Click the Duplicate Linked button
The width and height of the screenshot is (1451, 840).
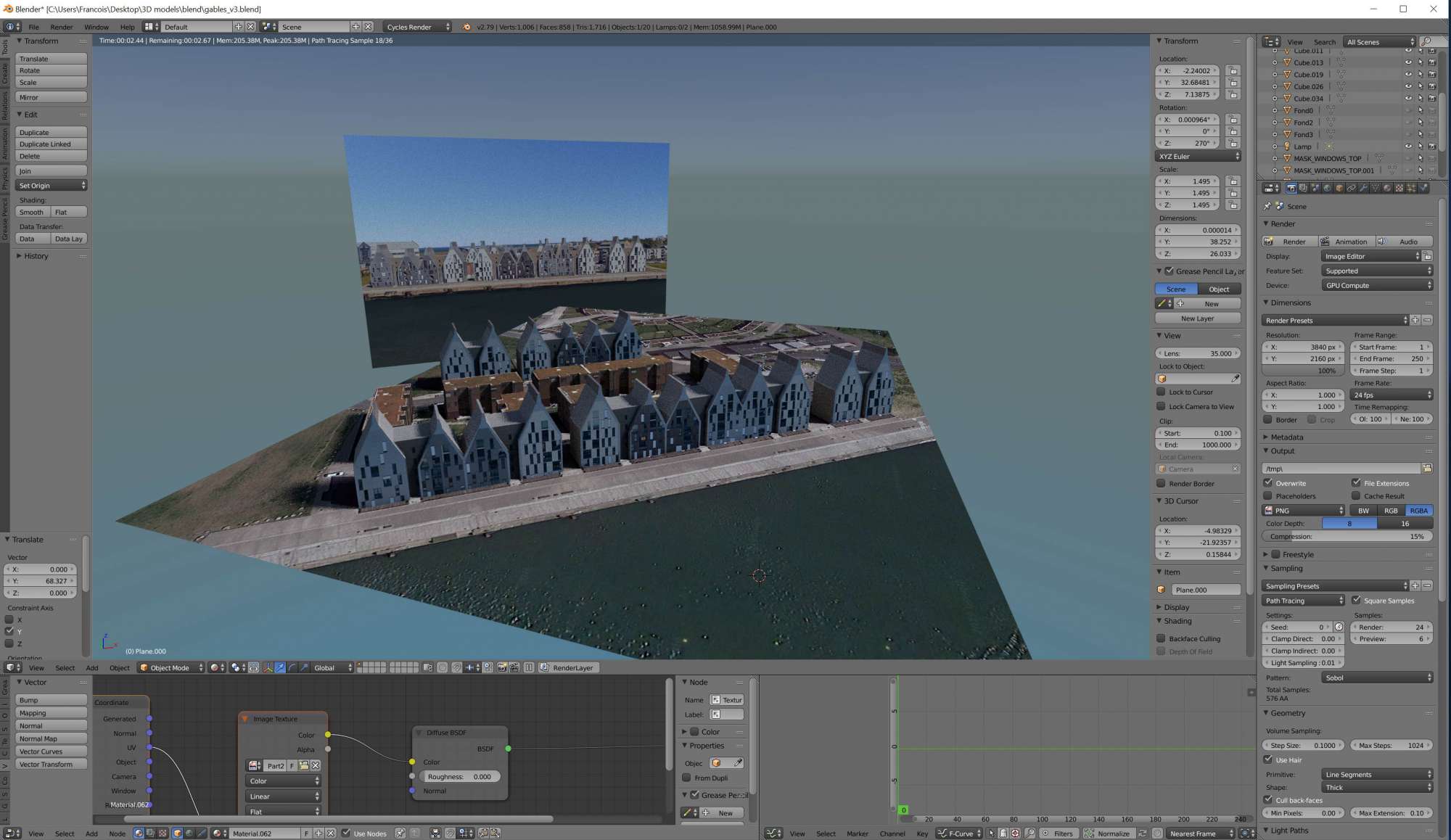tap(51, 144)
